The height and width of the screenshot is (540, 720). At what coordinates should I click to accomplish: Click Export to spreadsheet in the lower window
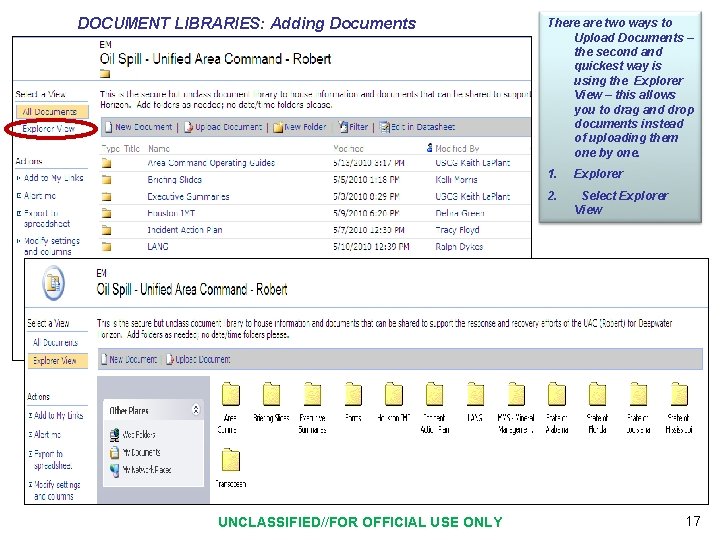[x=53, y=460]
